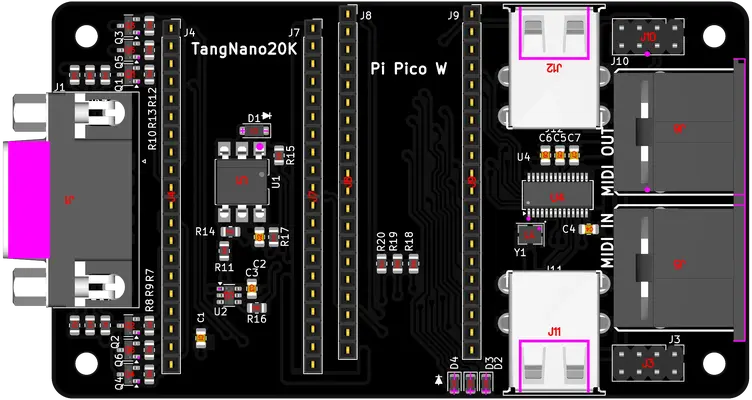Viewport: 752px width, 400px height.
Task: Select the small U2 chip
Action: (229, 292)
